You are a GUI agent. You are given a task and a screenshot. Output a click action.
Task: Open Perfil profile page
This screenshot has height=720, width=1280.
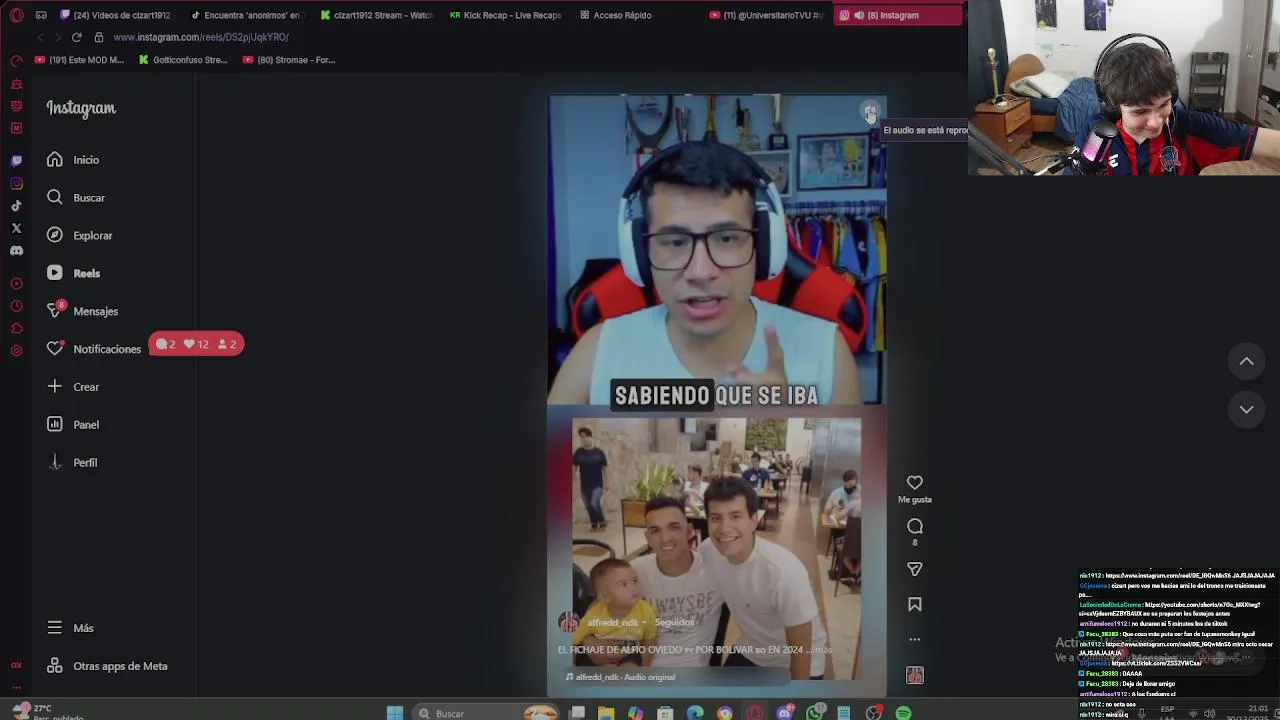pyautogui.click(x=71, y=463)
